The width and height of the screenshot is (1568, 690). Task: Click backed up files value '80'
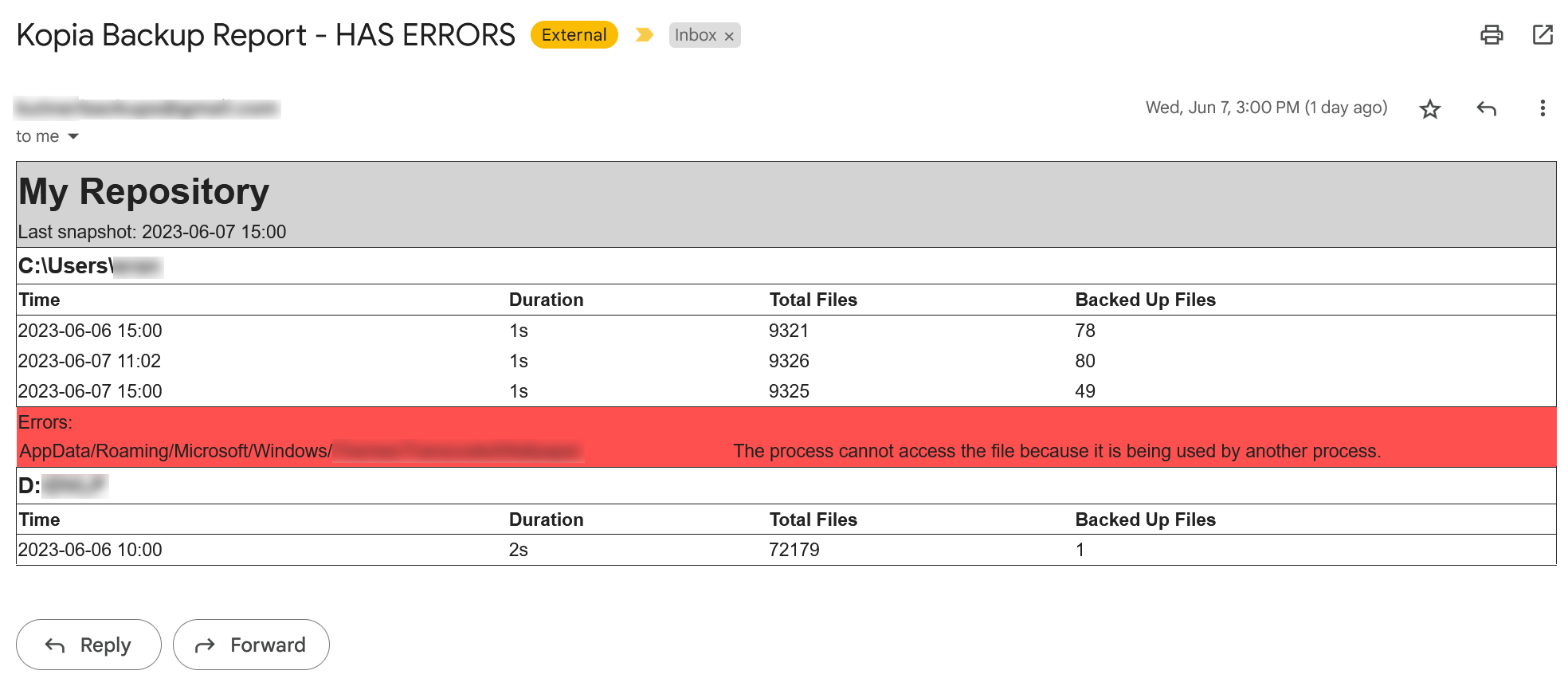1085,361
